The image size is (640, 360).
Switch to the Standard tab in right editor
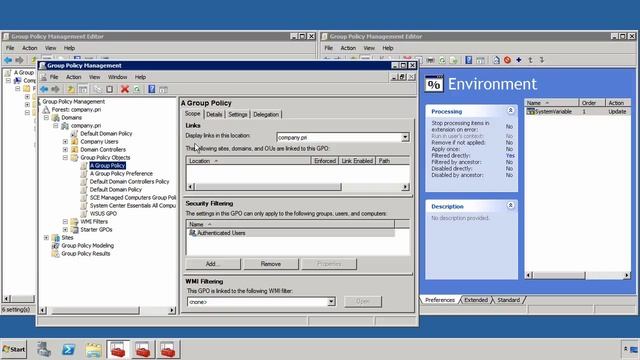tap(509, 300)
